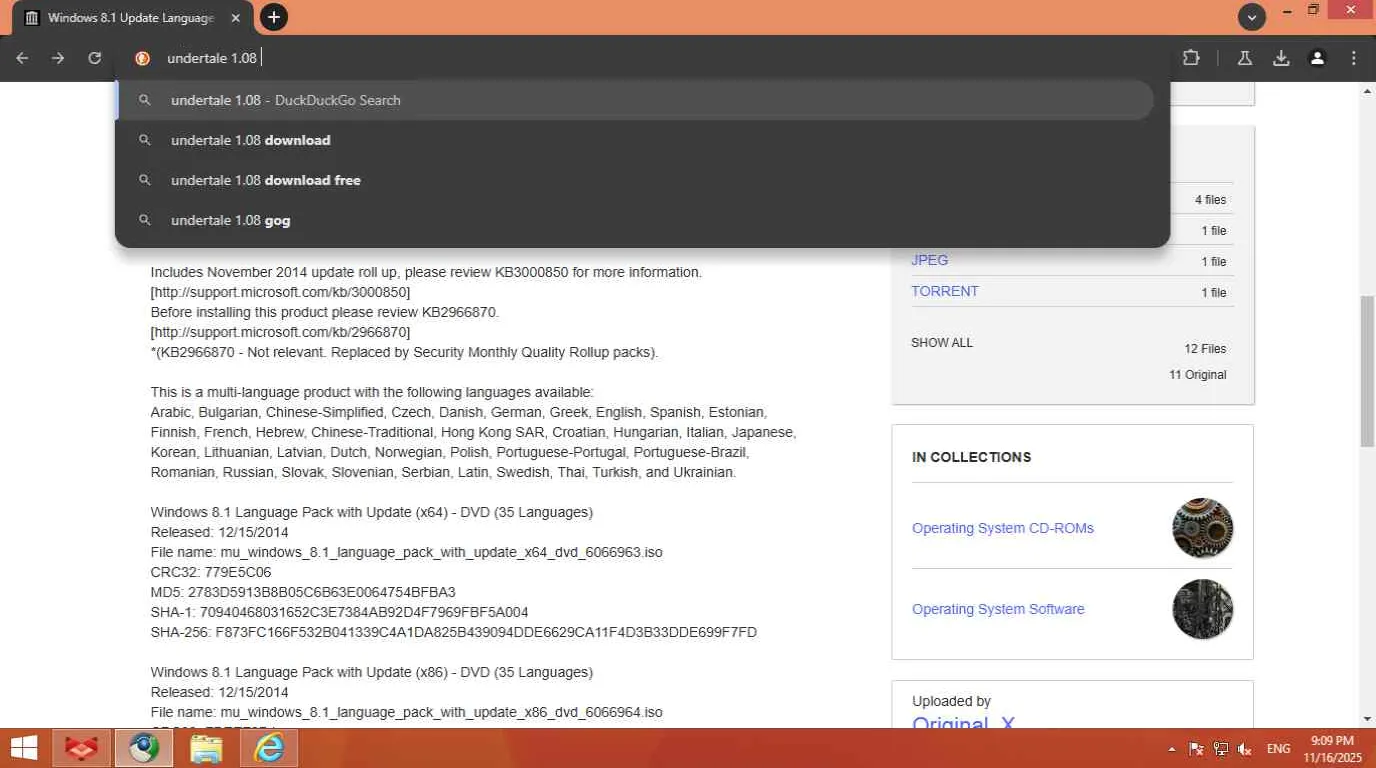Close the Windows 8.1 Update Language tab

click(236, 18)
